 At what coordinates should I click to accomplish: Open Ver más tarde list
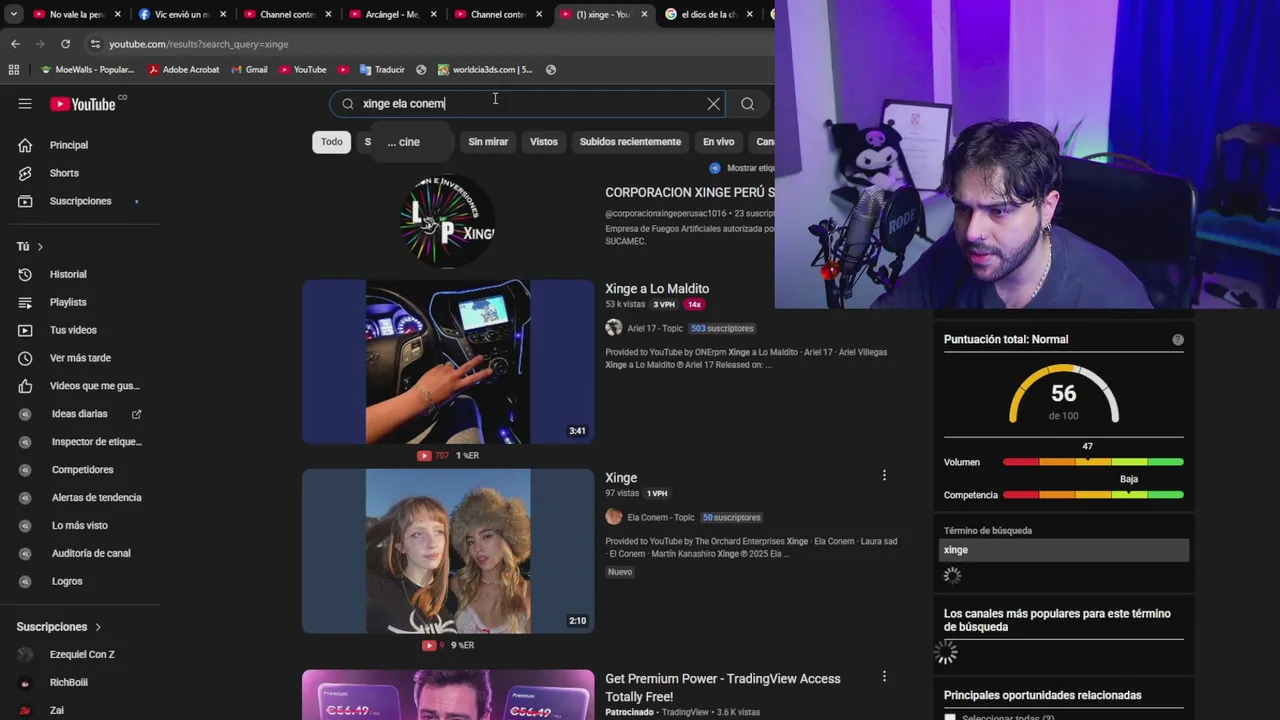point(80,358)
